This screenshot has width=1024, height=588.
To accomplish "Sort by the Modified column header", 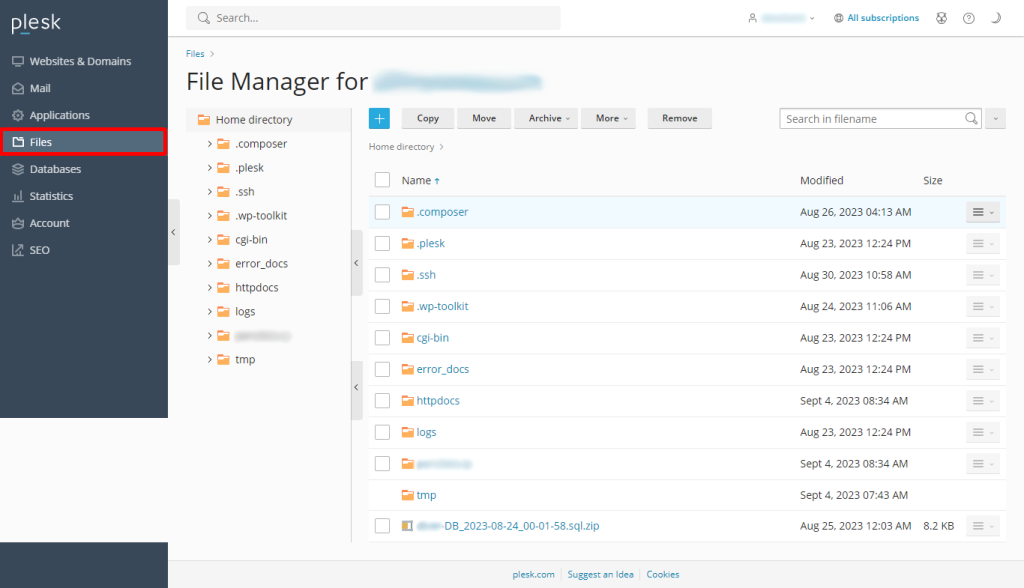I will tap(821, 180).
